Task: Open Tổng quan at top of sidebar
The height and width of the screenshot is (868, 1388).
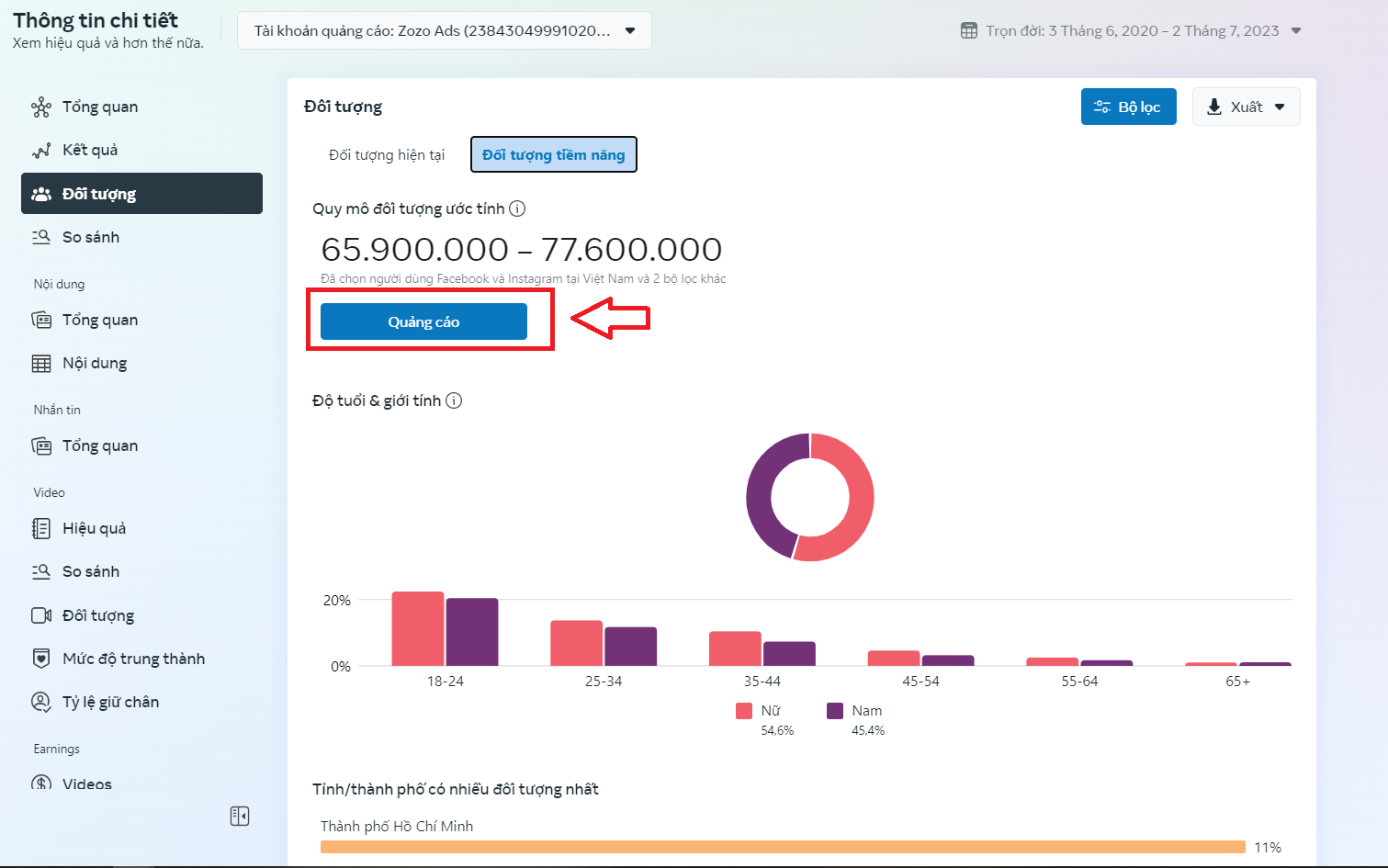Action: pyautogui.click(x=99, y=107)
